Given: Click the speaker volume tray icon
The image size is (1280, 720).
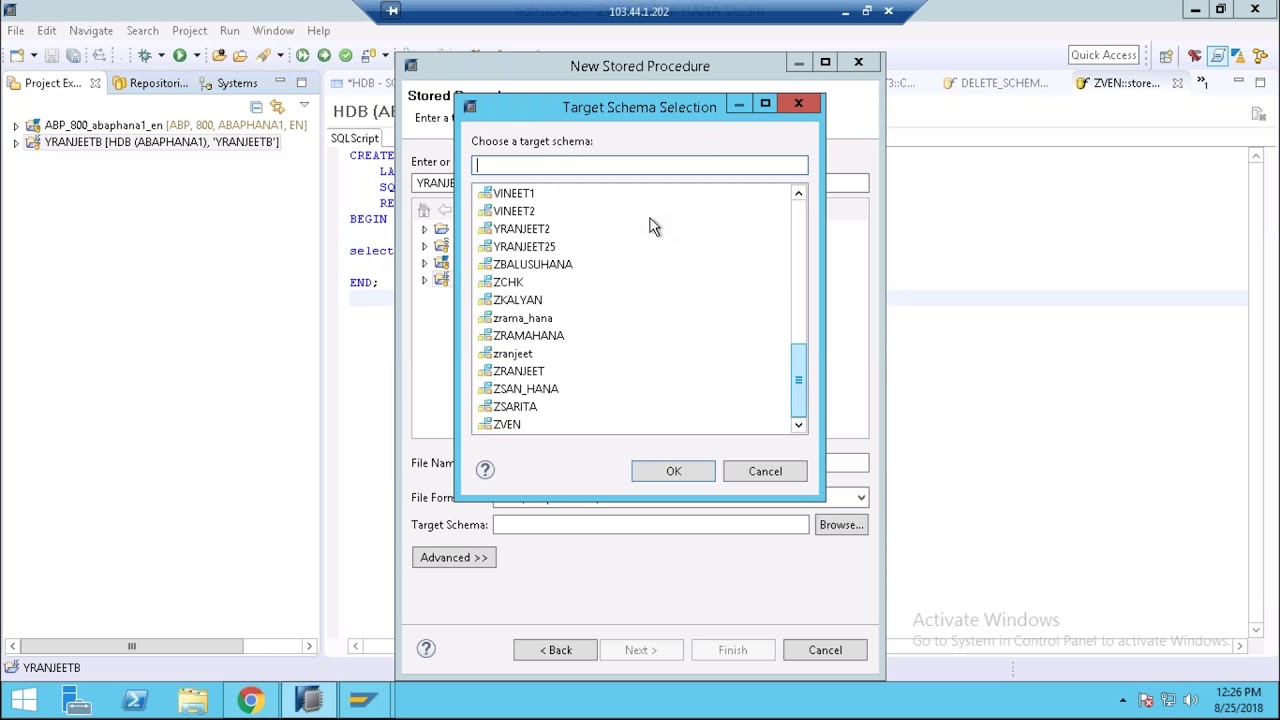Looking at the screenshot, I should (1190, 700).
